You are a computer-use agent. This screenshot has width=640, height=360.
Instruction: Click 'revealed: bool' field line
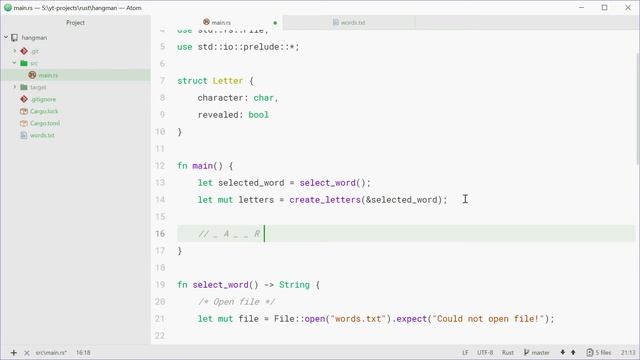click(233, 115)
